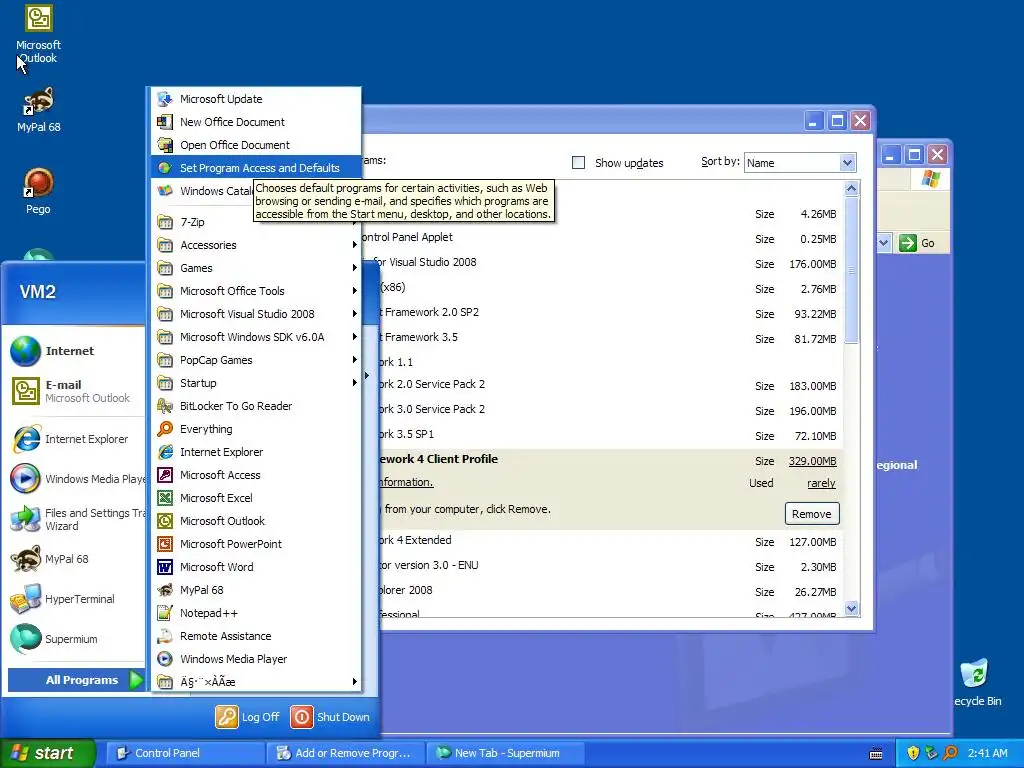Open the Sort by Name dropdown

pyautogui.click(x=800, y=163)
